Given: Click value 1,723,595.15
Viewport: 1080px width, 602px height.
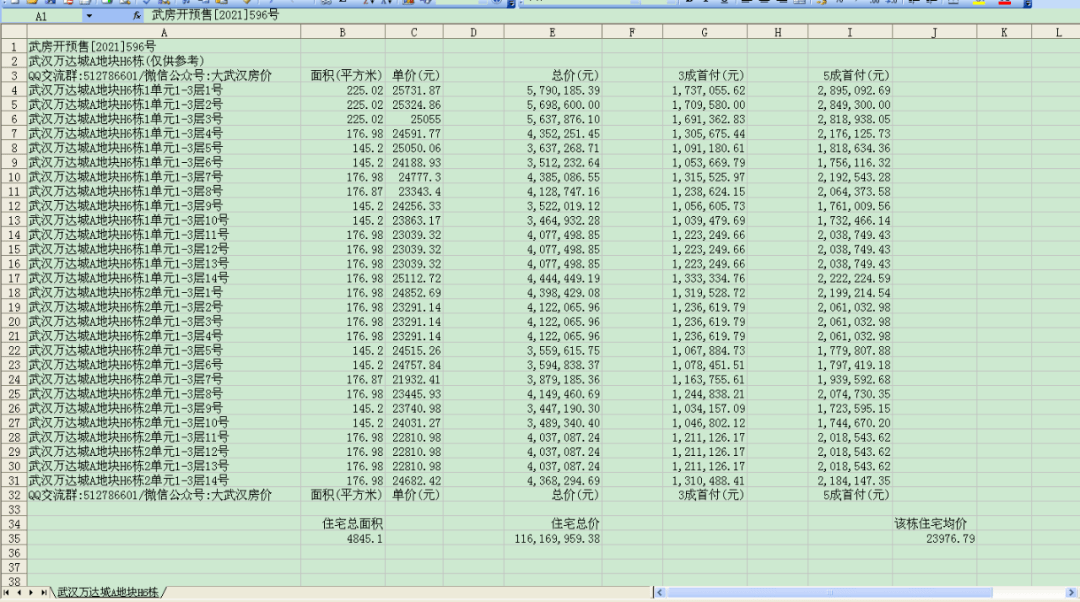Looking at the screenshot, I should 854,408.
